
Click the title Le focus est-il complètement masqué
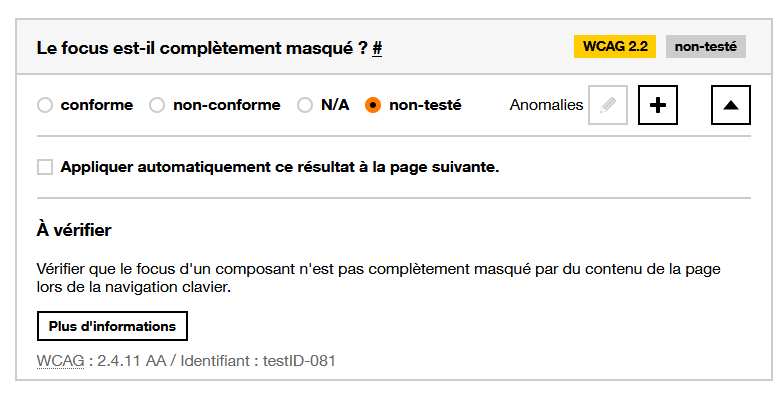(201, 48)
